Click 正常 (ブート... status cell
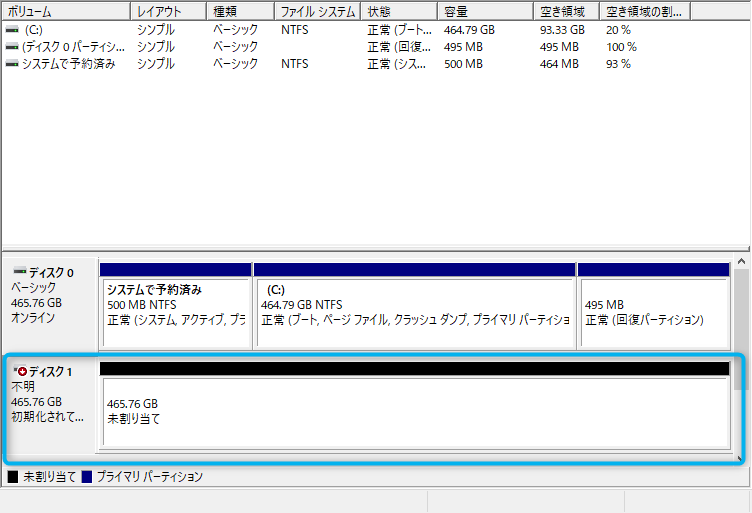The image size is (752, 513). click(x=400, y=30)
